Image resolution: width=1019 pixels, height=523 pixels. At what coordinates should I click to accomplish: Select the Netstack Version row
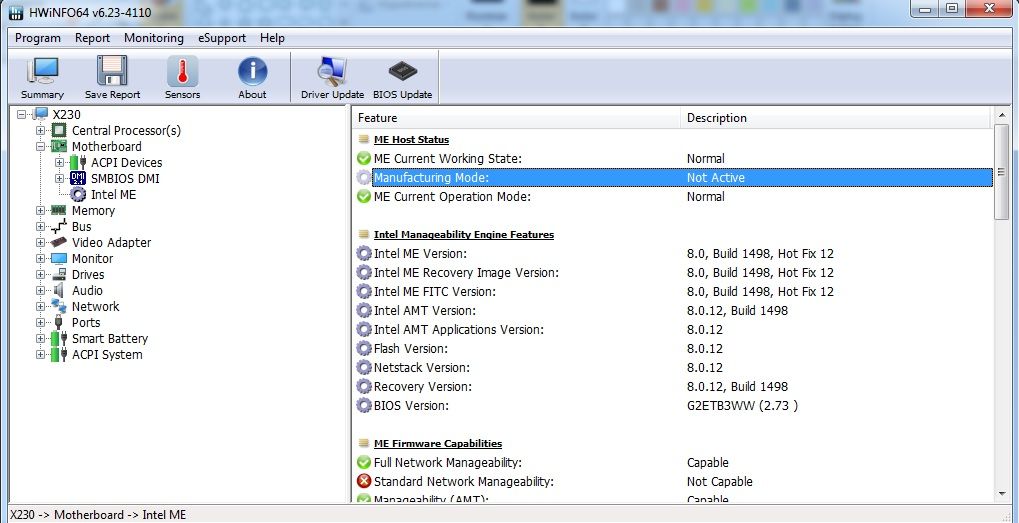(673, 367)
